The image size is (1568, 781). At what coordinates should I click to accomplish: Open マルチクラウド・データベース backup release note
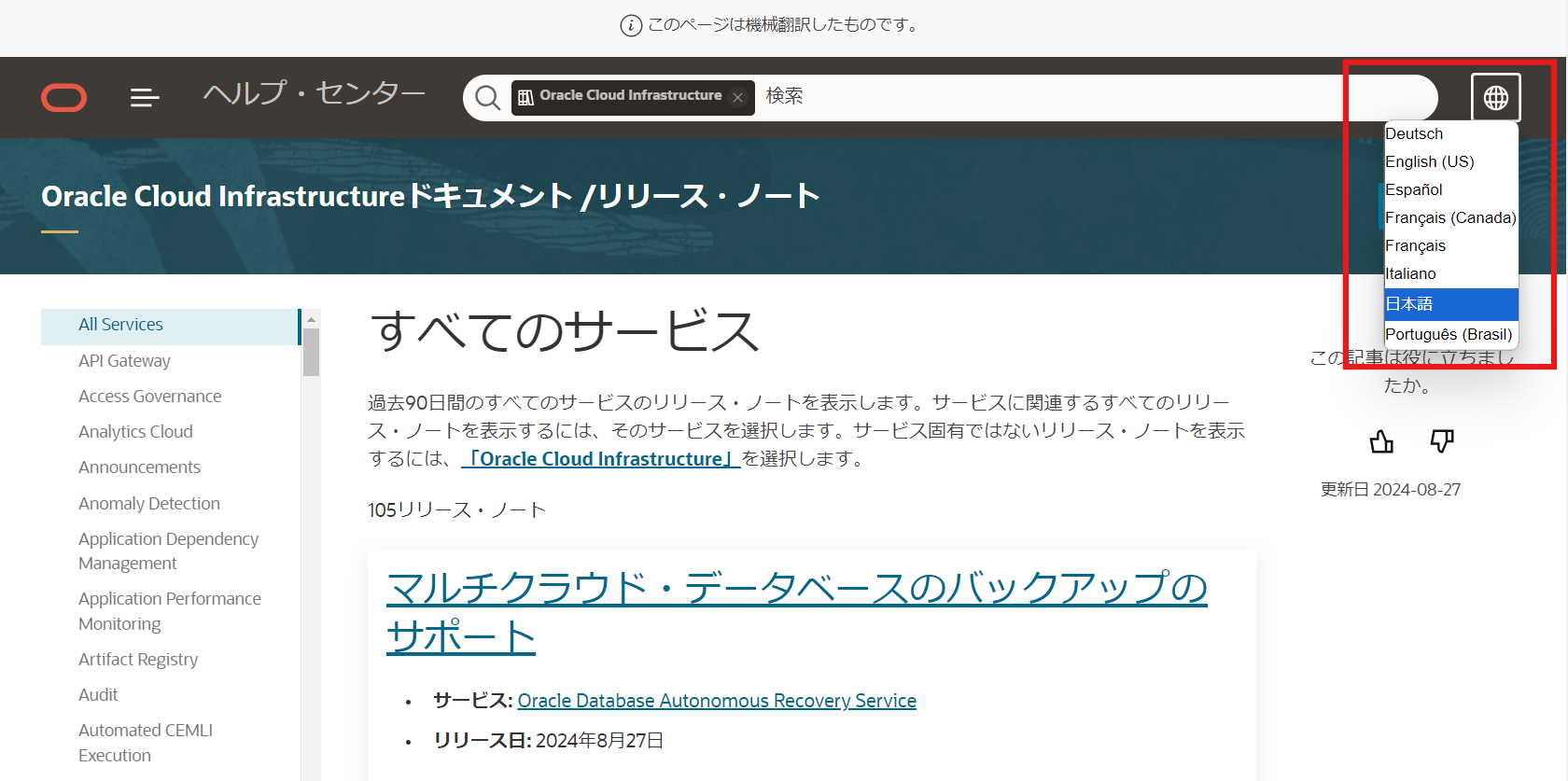tap(796, 612)
